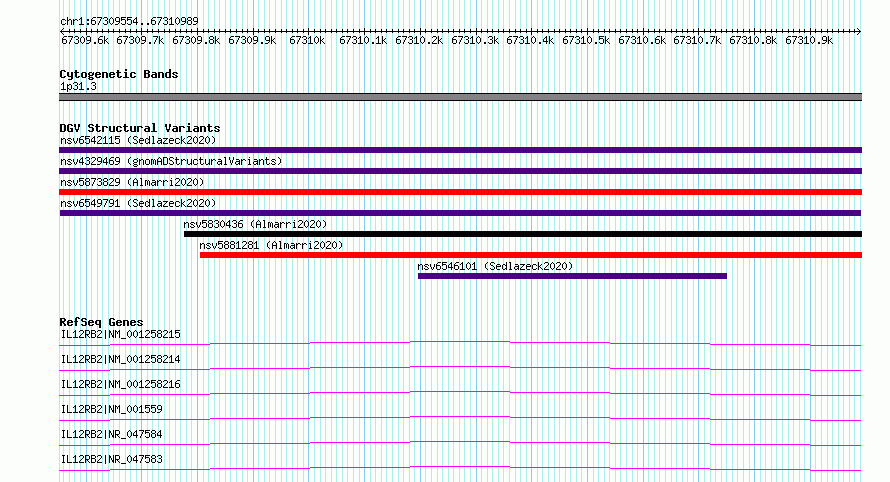
Task: Select the short purple bar for nsv6546101
Action: click(x=572, y=276)
